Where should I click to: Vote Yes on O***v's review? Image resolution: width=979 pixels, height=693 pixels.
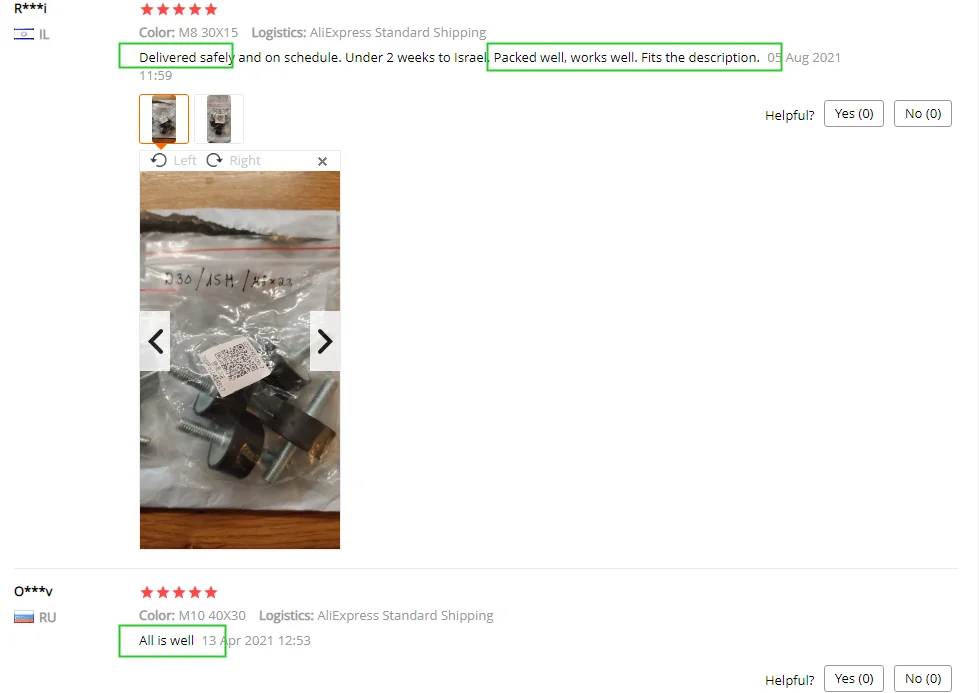[854, 679]
